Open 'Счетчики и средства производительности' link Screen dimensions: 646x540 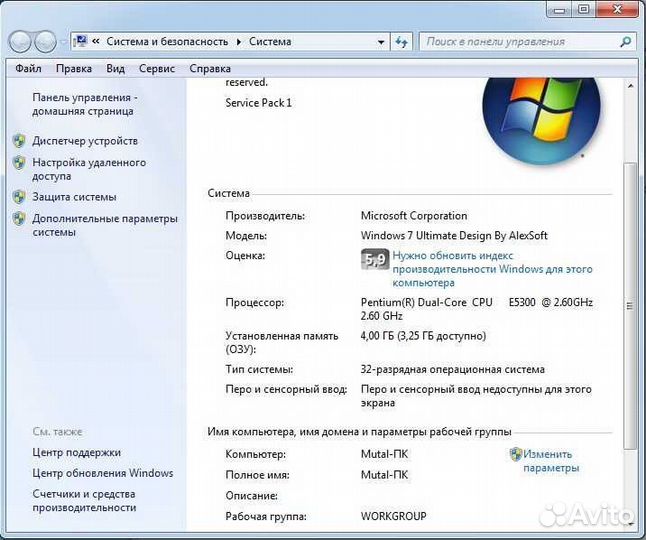[x=84, y=500]
